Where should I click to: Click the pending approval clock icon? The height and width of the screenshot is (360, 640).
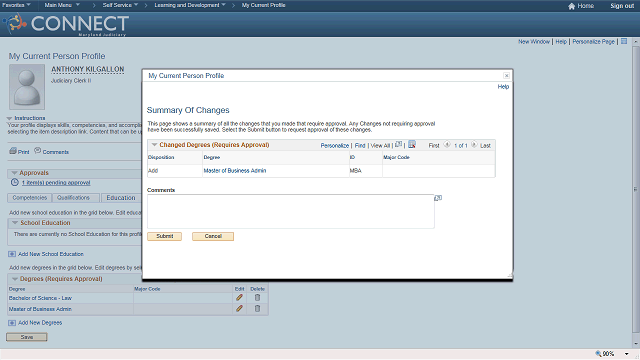[15, 182]
